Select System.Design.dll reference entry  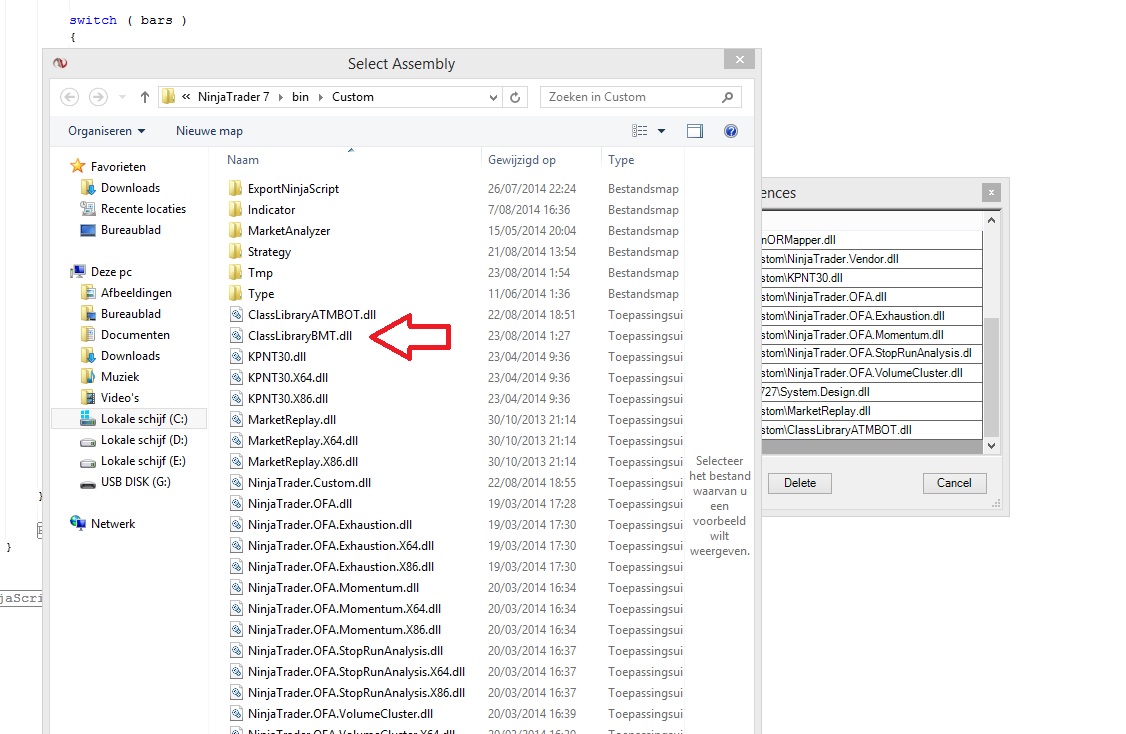click(x=871, y=392)
